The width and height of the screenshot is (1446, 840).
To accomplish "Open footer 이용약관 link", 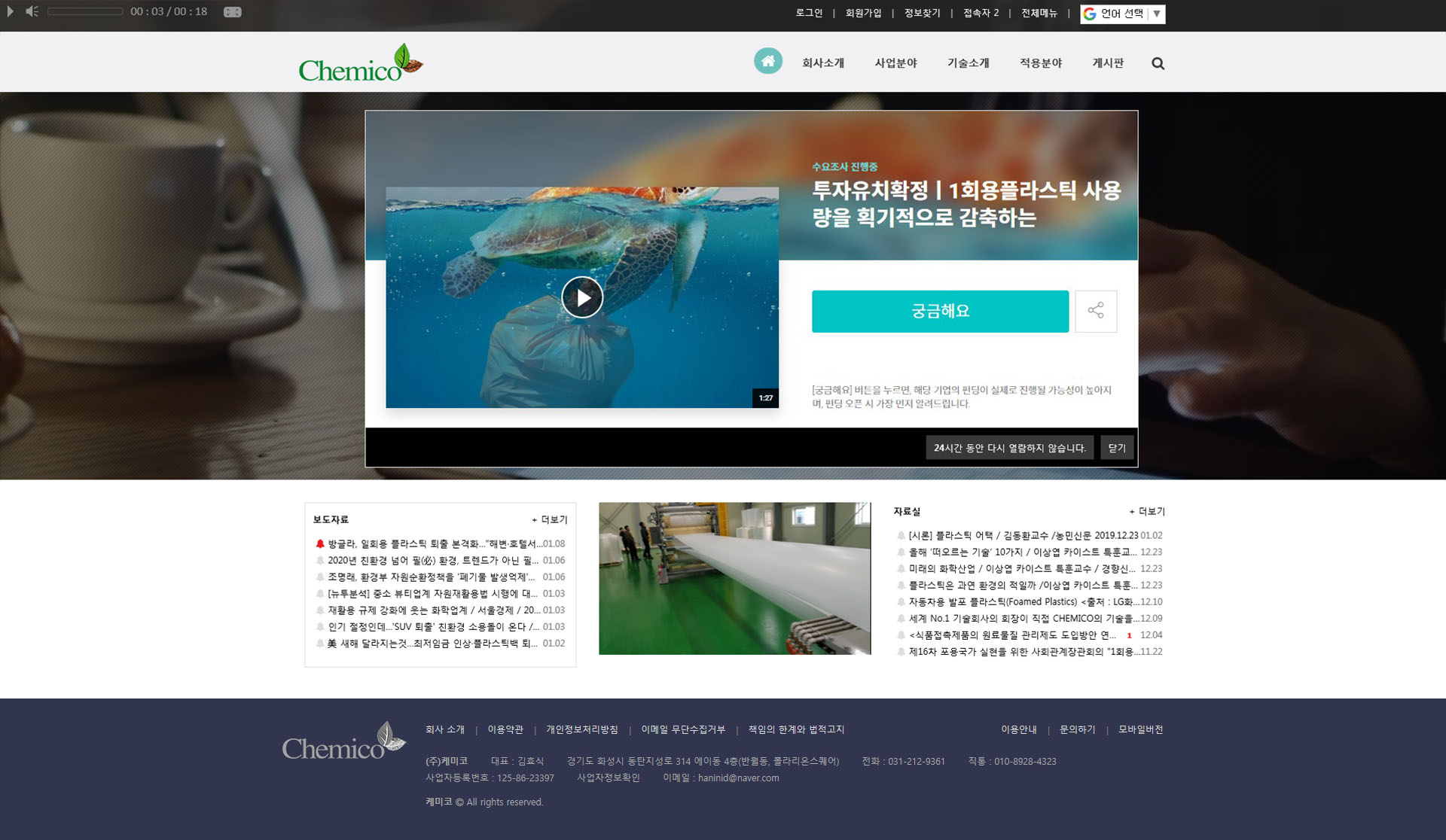I will (505, 729).
